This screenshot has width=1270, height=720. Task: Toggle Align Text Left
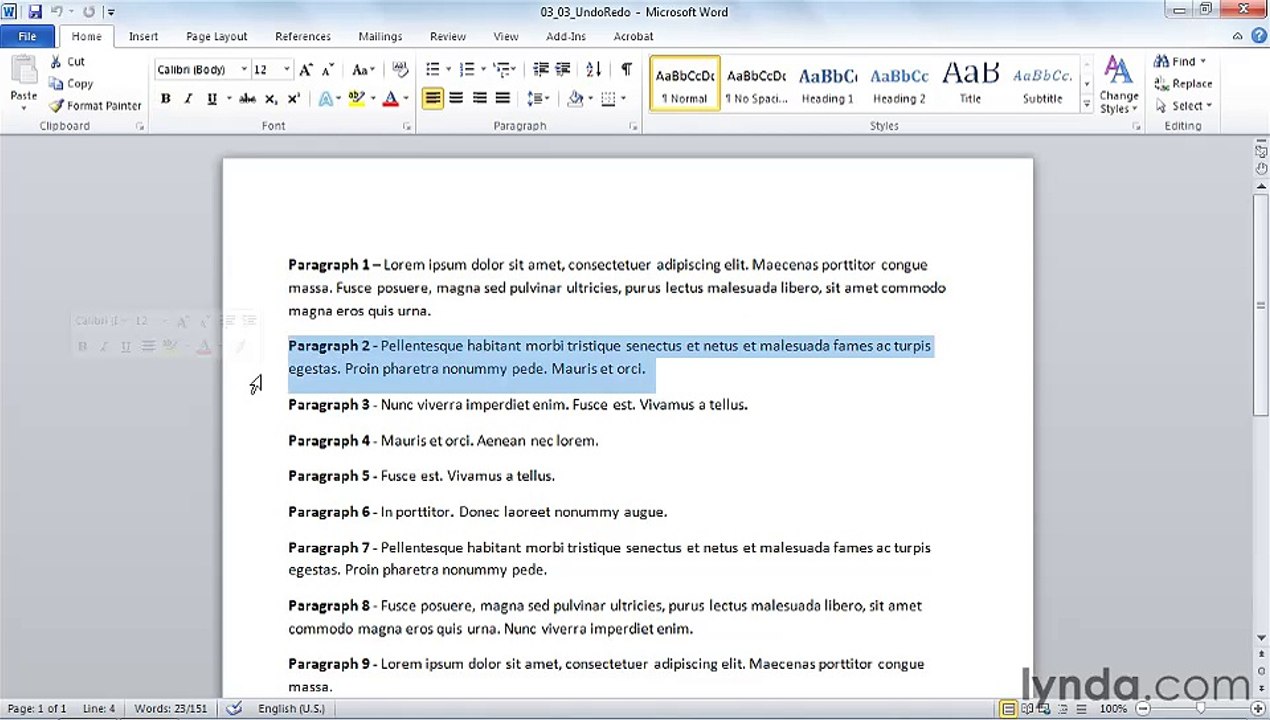tap(432, 98)
